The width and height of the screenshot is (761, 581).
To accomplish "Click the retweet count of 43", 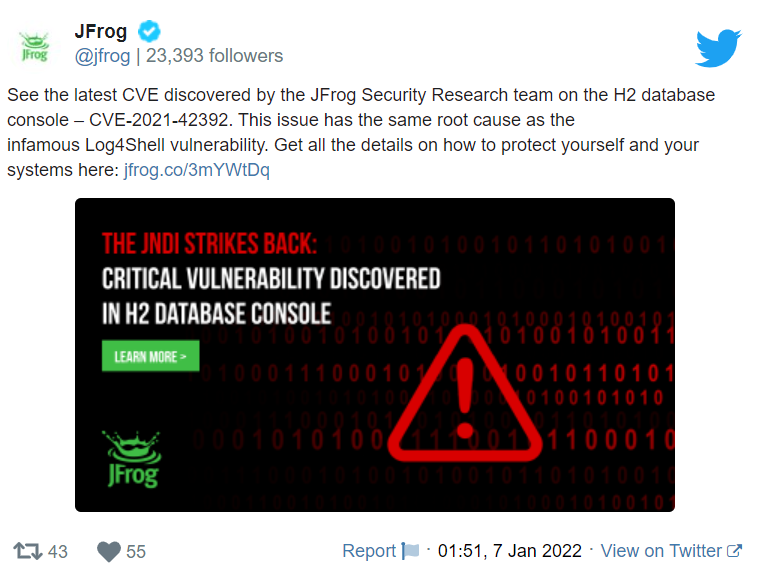I will point(58,551).
